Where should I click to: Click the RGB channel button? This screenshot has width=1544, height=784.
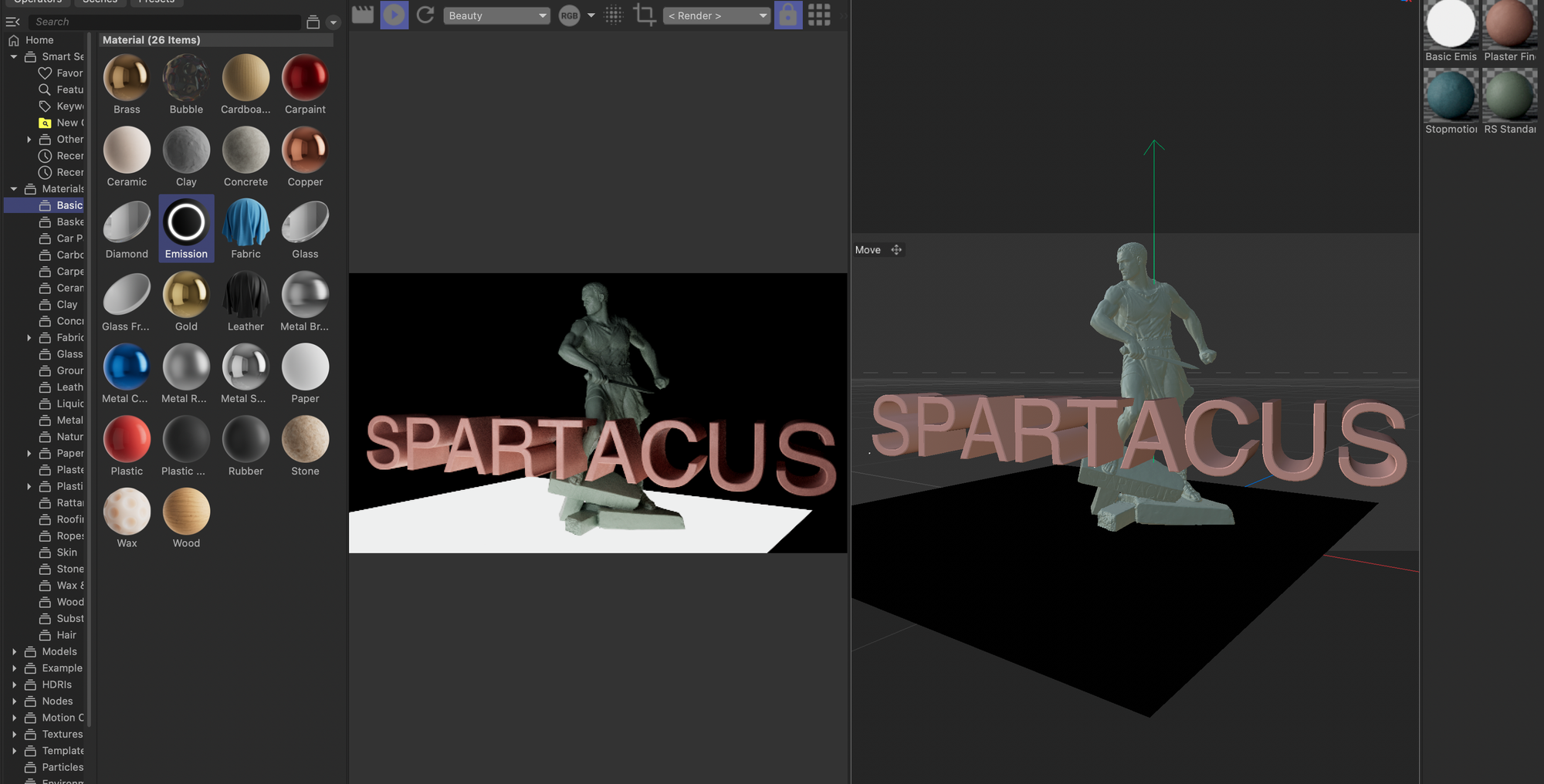pyautogui.click(x=569, y=15)
